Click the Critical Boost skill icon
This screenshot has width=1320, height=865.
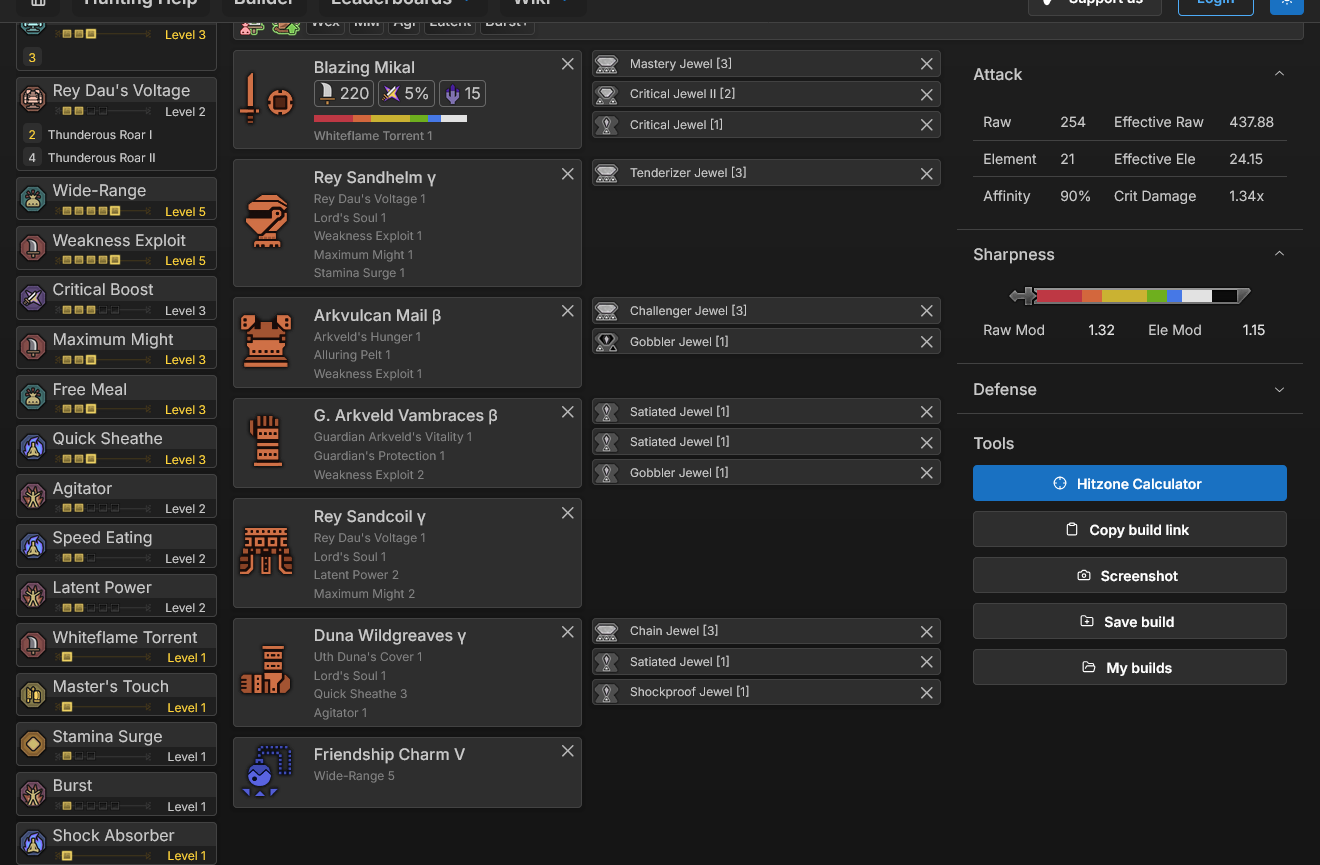click(33, 298)
